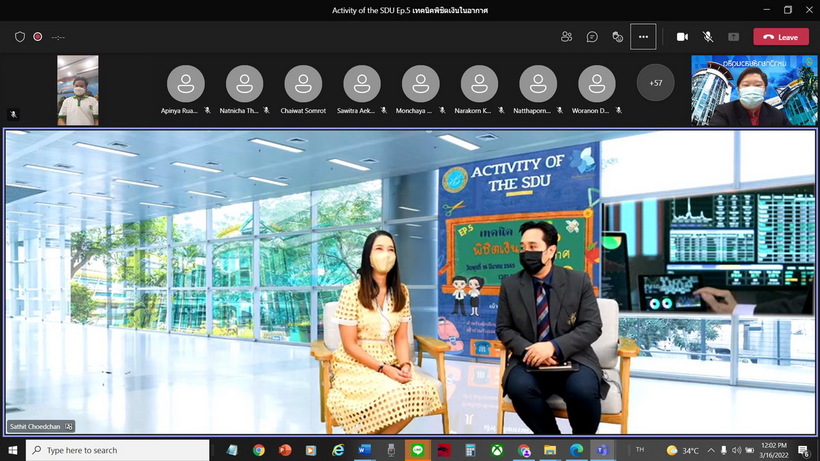The height and width of the screenshot is (461, 820).
Task: Open the meeting chat
Action: pyautogui.click(x=592, y=37)
